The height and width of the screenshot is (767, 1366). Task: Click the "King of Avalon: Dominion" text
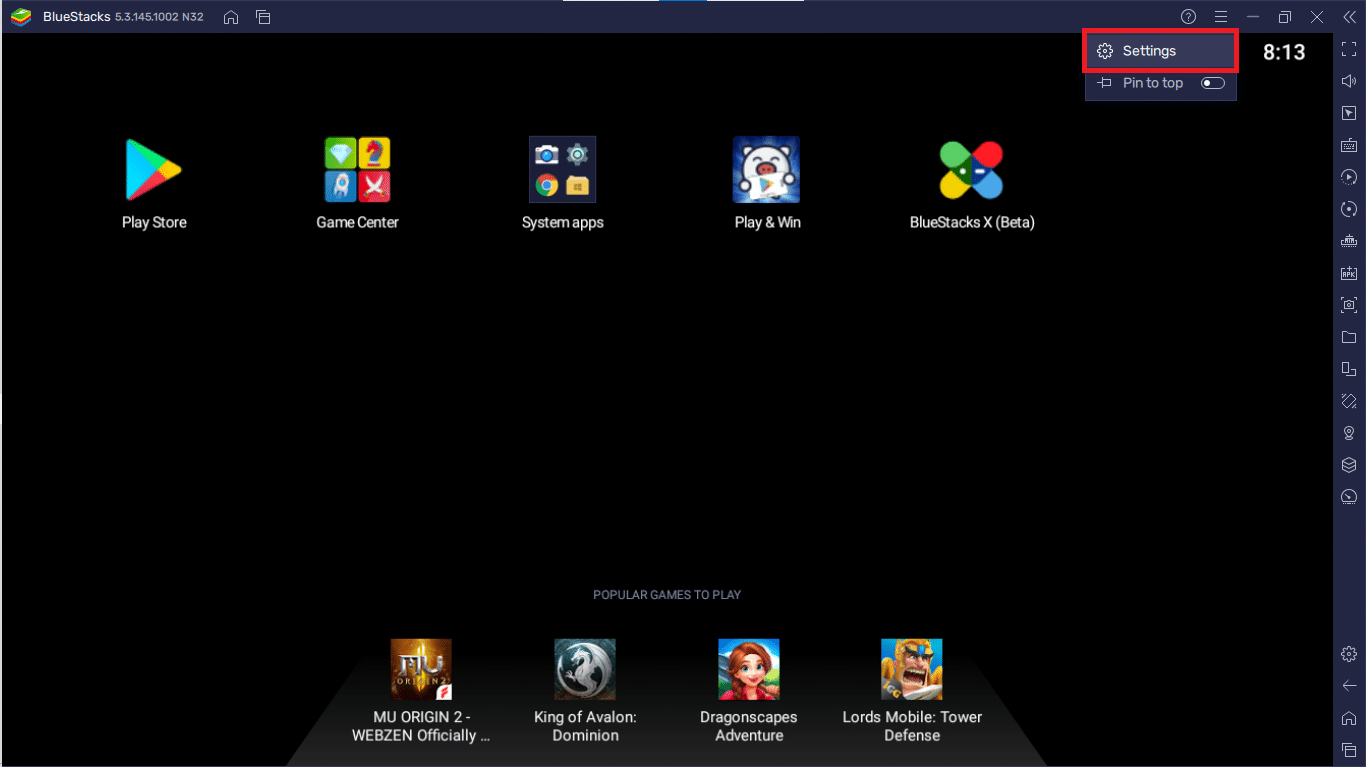(x=585, y=726)
